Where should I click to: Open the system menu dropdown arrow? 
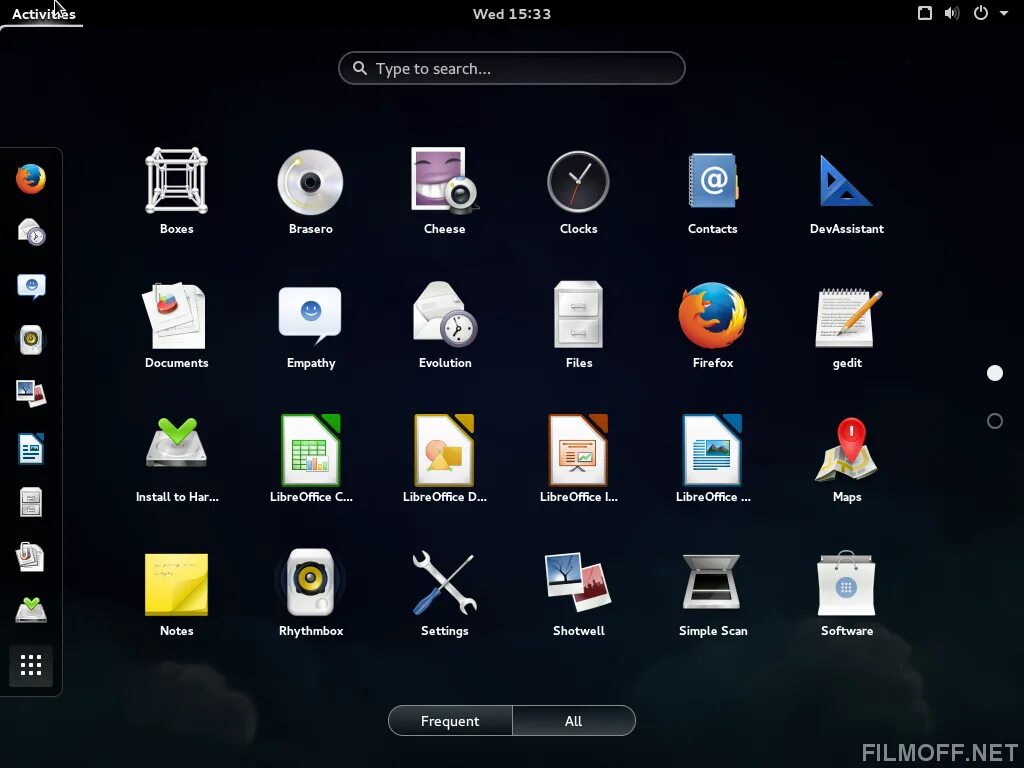[x=1004, y=13]
